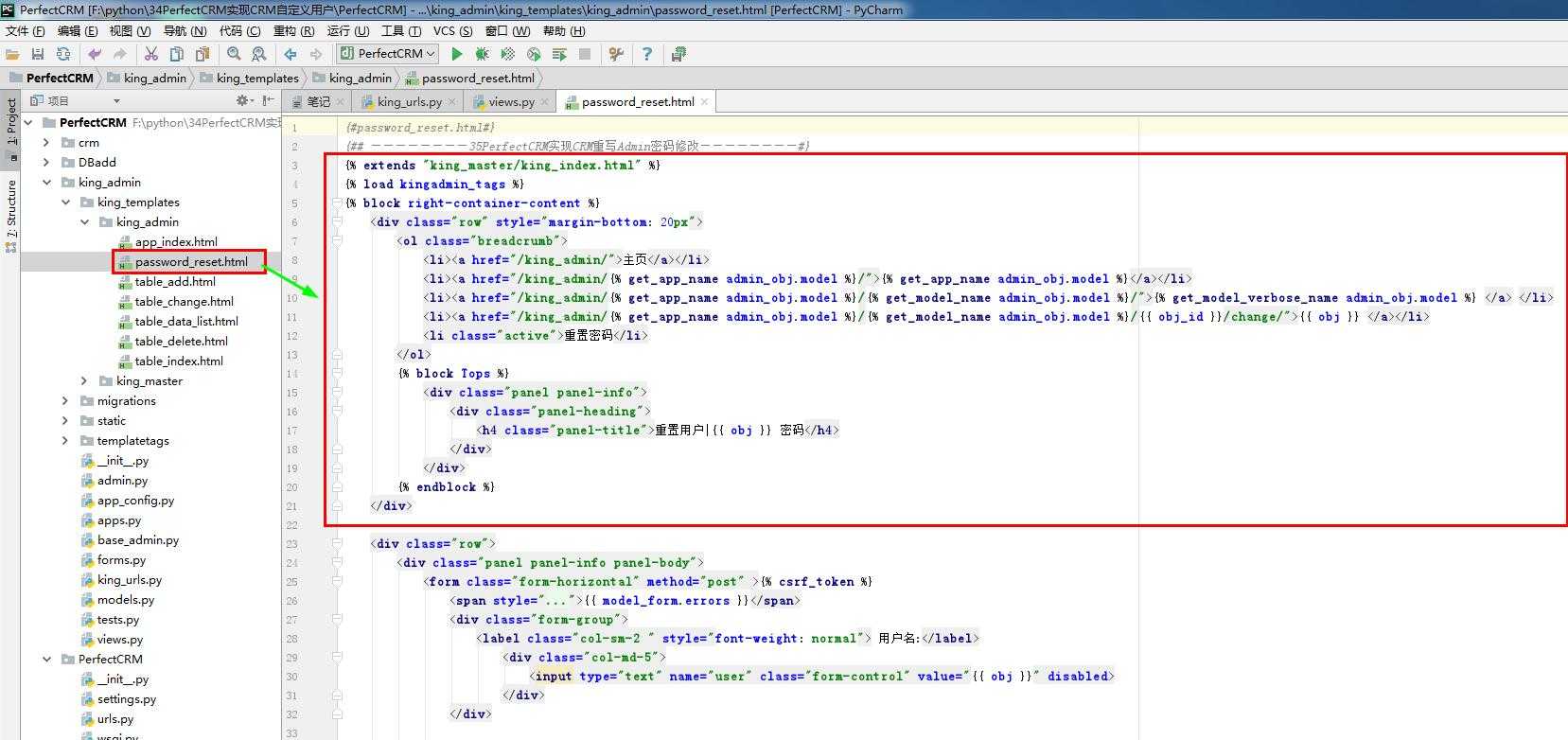Expand the king_master folder
1568x740 pixels.
tap(84, 380)
